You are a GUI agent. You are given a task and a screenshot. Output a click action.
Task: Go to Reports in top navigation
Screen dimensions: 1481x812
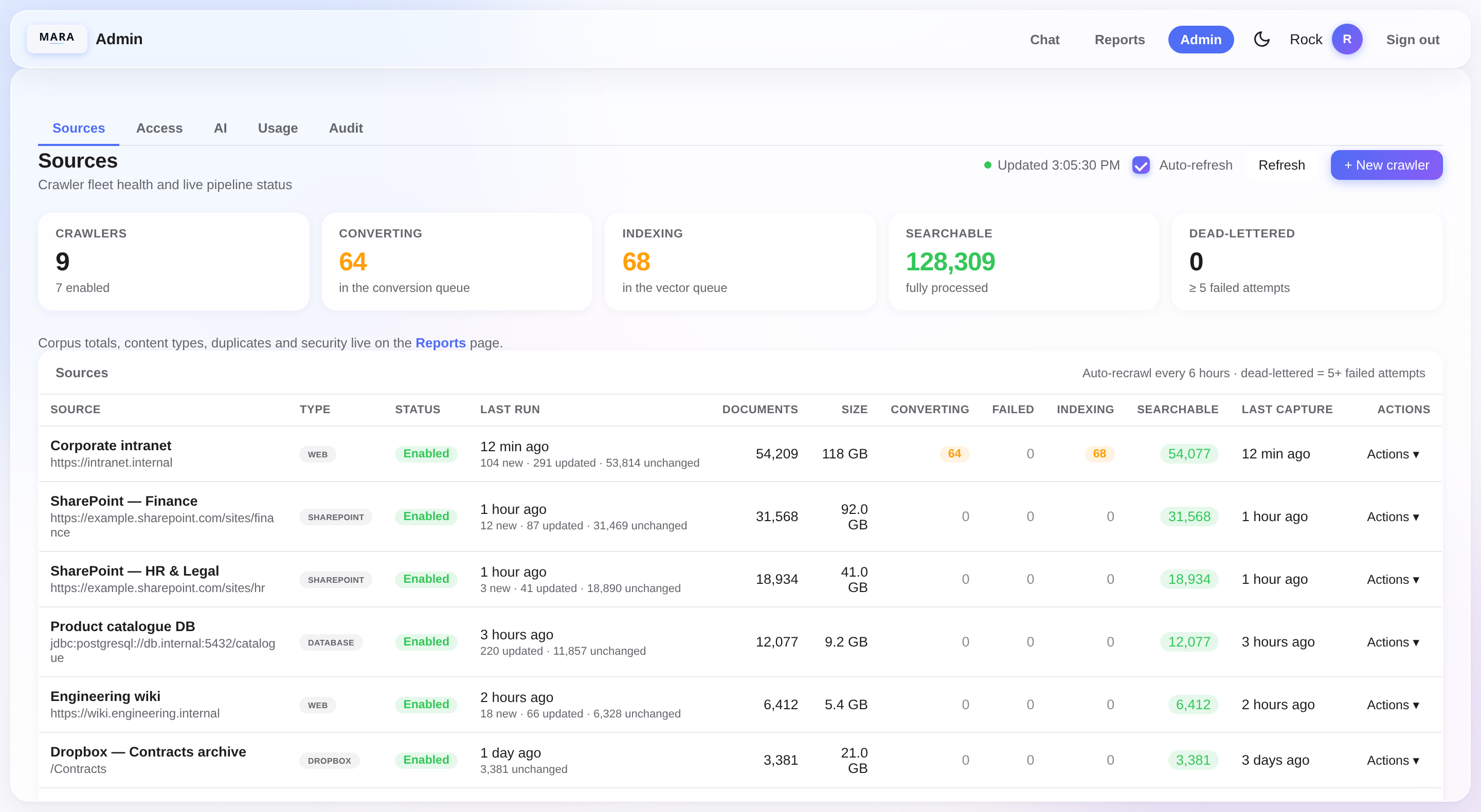(1119, 40)
